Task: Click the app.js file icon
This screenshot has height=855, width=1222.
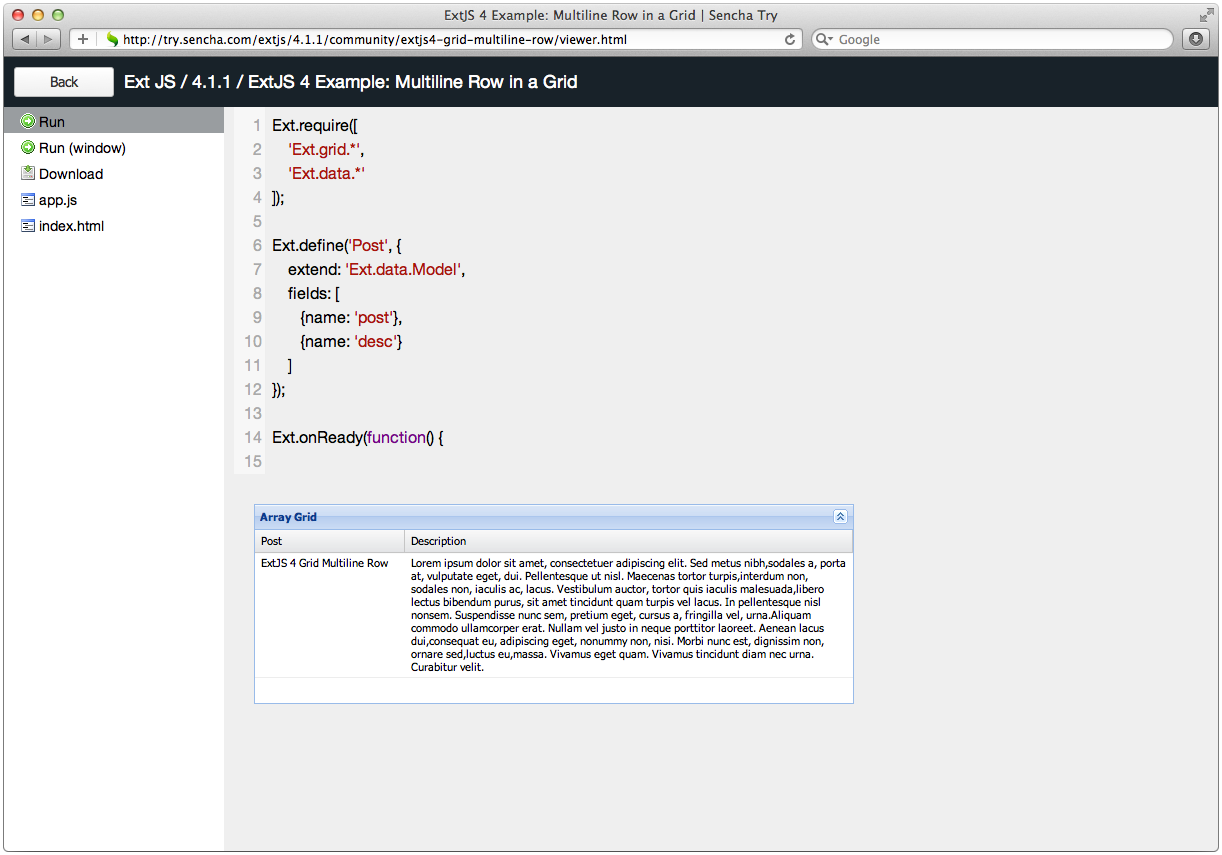Action: pos(28,200)
